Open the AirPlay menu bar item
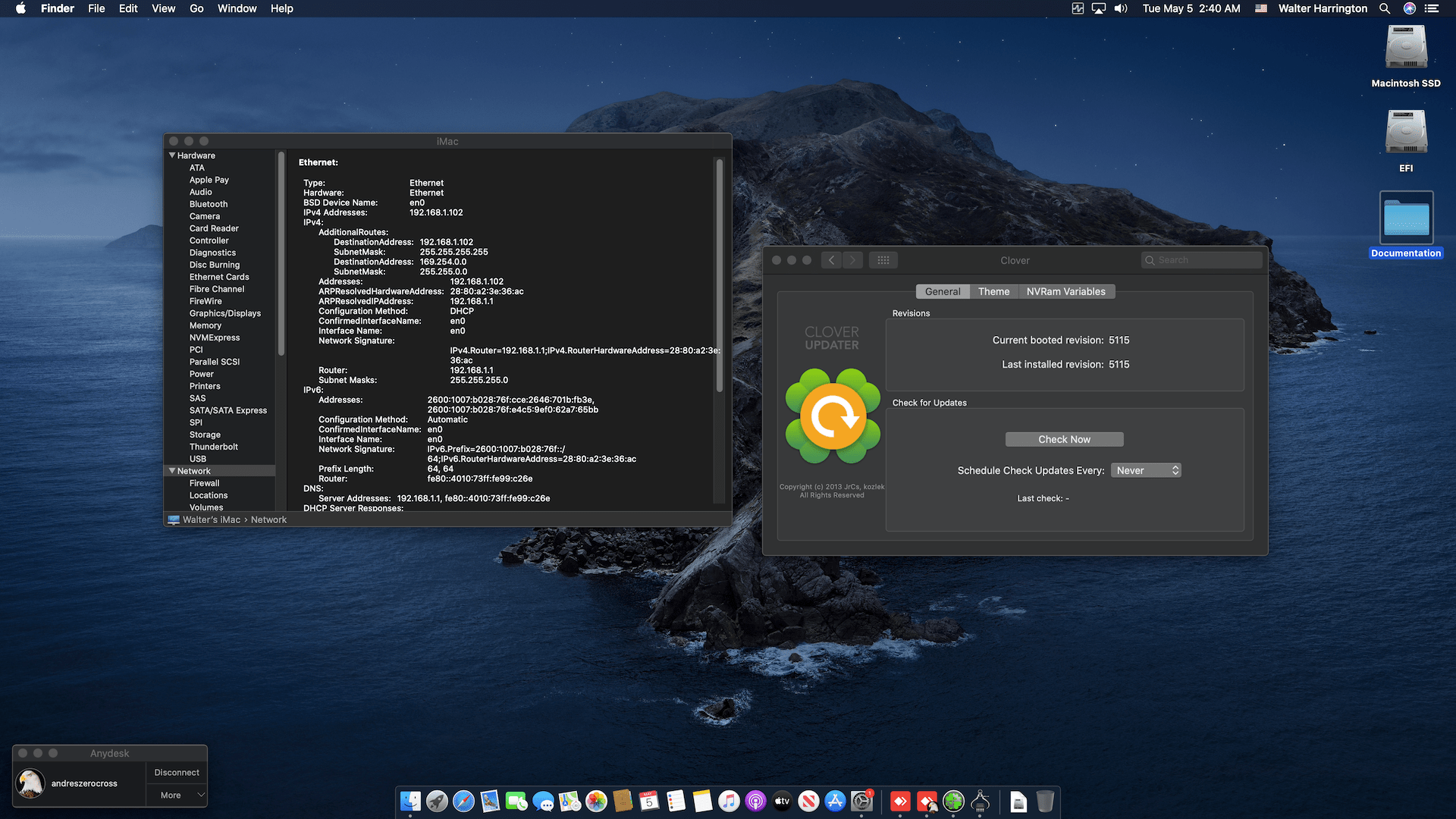1456x819 pixels. pos(1099,8)
